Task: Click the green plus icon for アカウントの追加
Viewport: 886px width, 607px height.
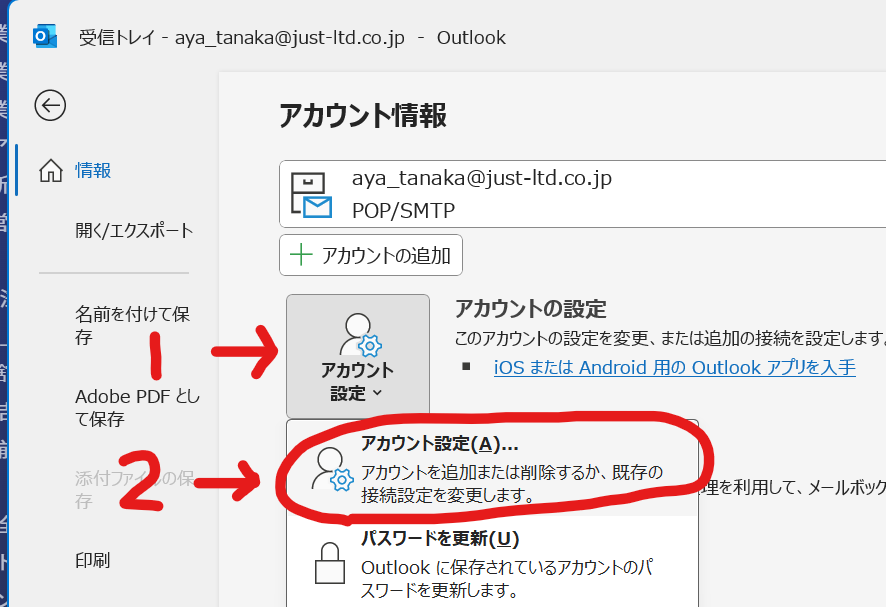Action: (301, 255)
